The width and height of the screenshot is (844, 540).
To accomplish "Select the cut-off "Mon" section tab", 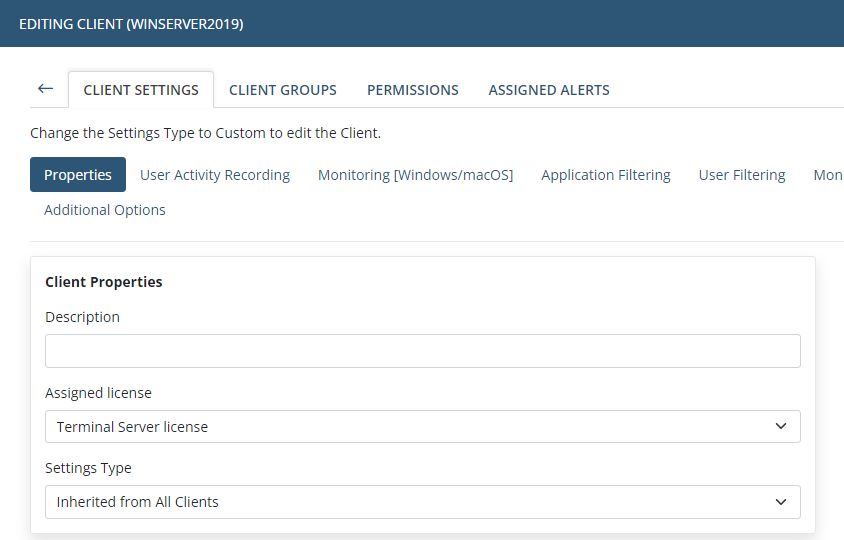I will tap(828, 175).
